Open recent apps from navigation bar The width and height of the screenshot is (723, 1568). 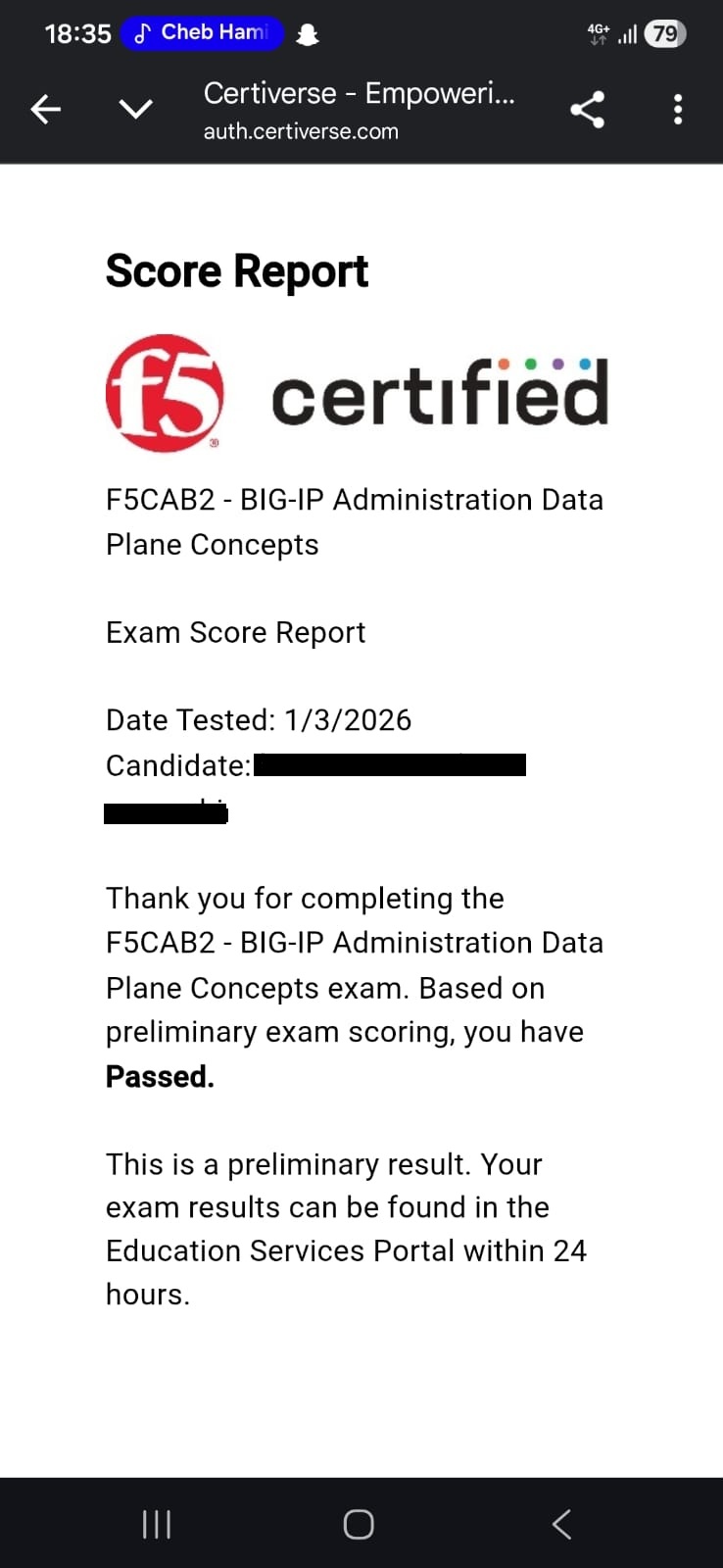[x=157, y=1524]
